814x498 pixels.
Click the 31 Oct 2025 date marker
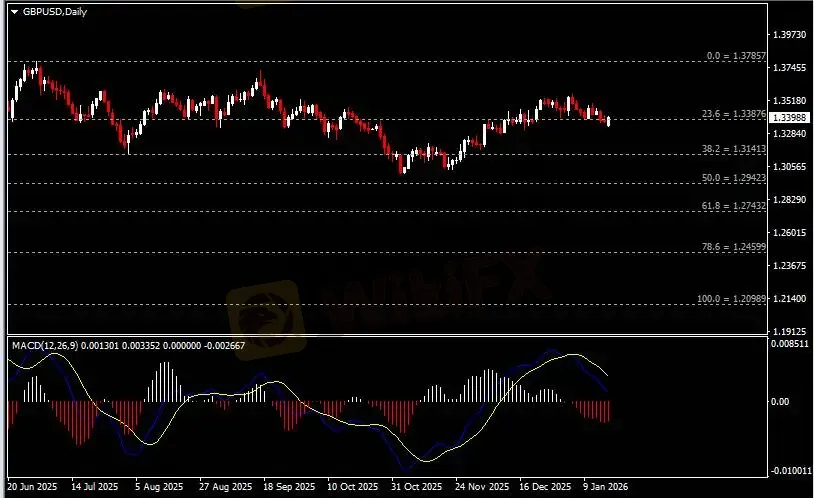(x=416, y=487)
